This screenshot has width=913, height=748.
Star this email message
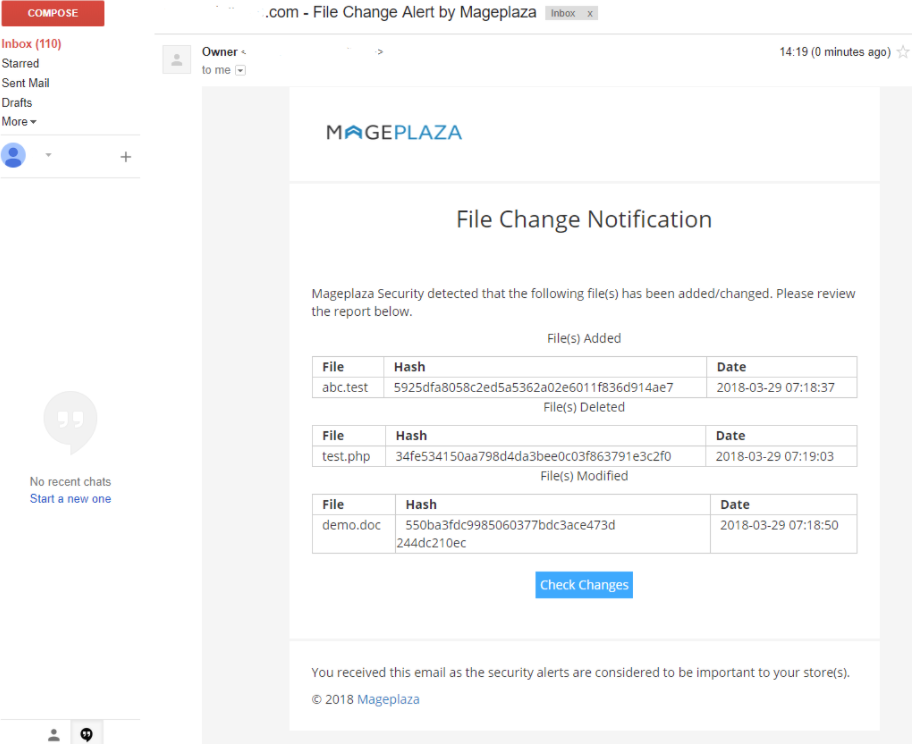point(903,52)
